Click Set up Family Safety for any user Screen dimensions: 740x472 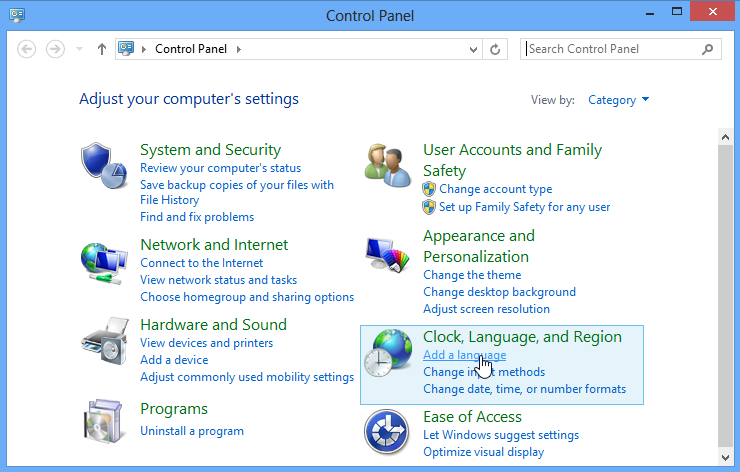[x=524, y=207]
